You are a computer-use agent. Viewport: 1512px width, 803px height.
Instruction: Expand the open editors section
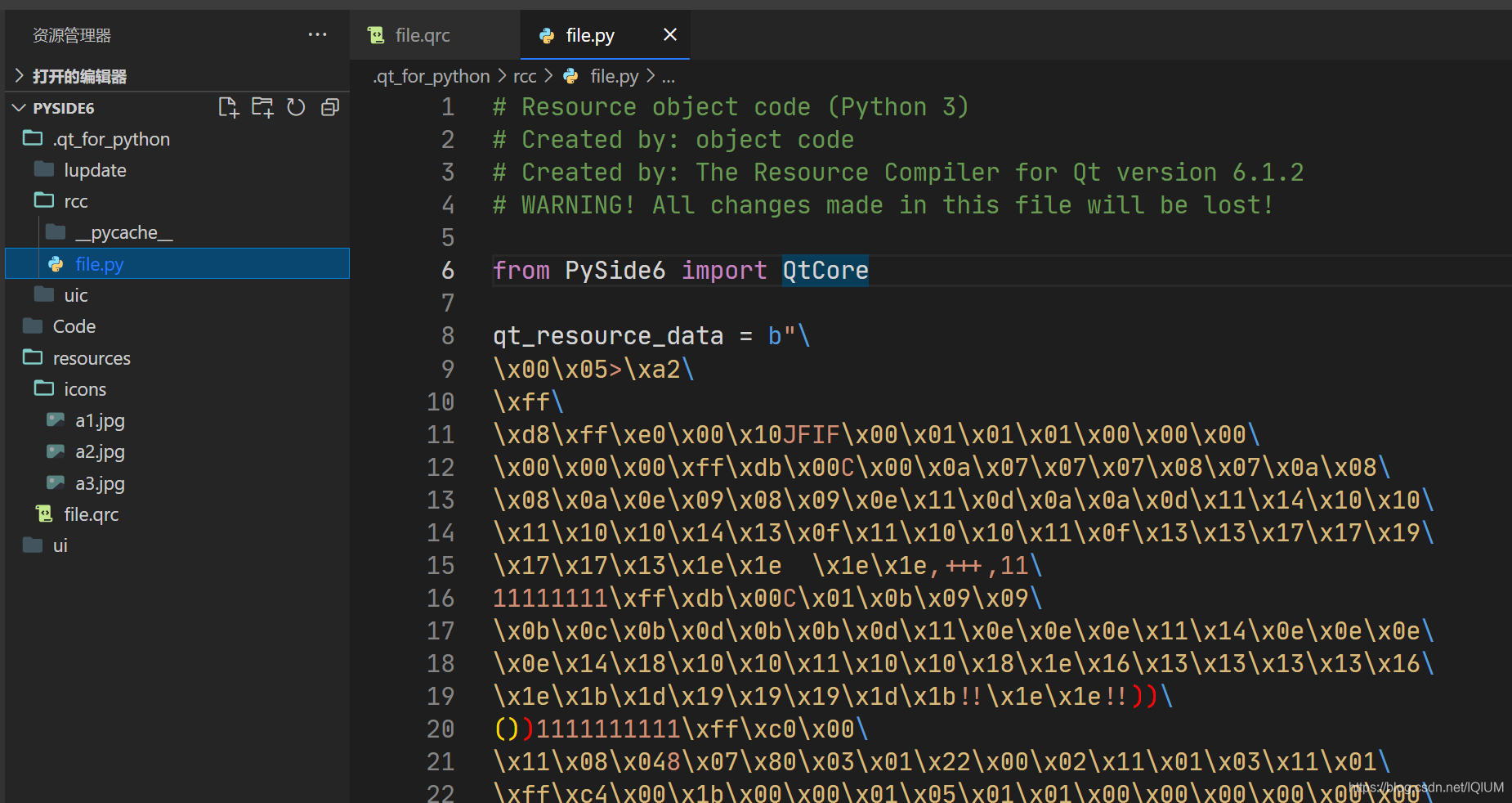click(177, 76)
